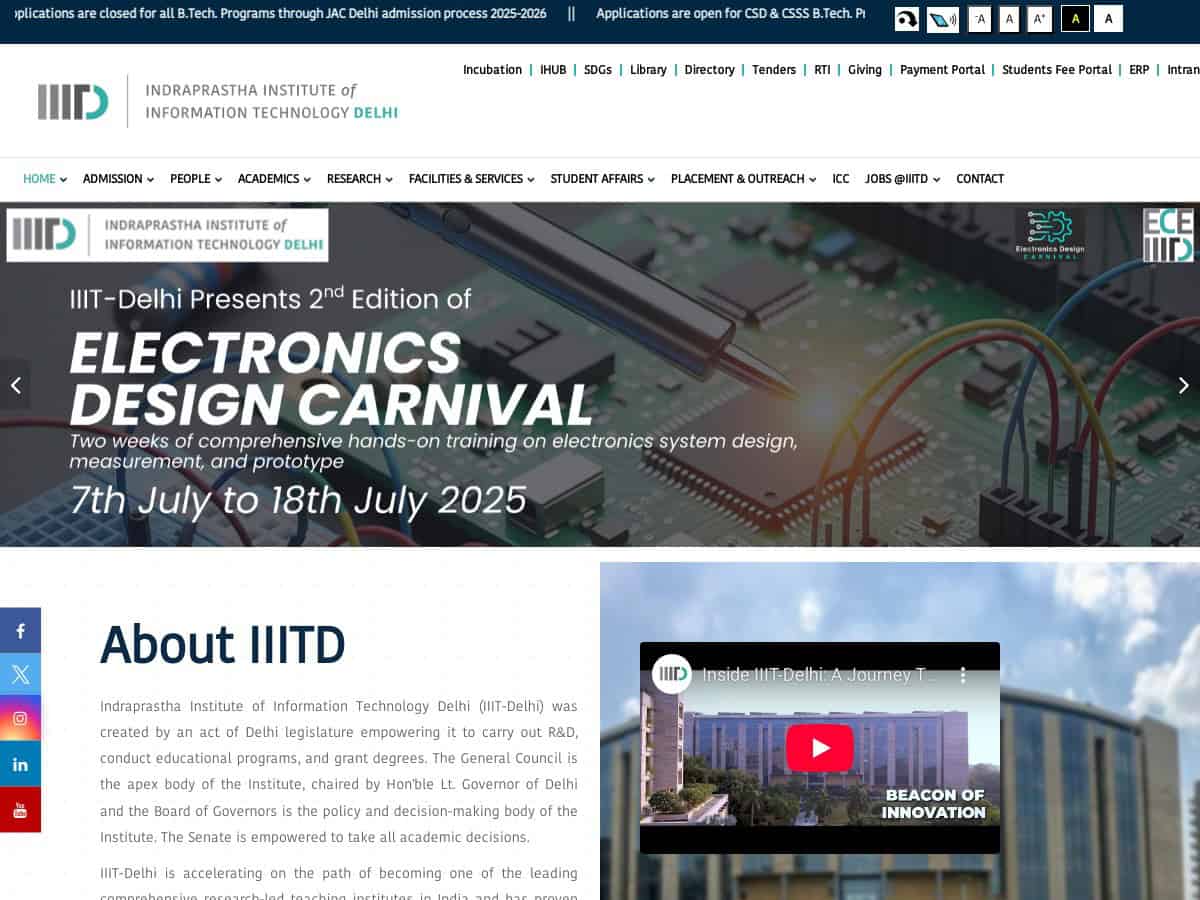Reset to normal font size A
Image resolution: width=1200 pixels, height=900 pixels.
1009,19
